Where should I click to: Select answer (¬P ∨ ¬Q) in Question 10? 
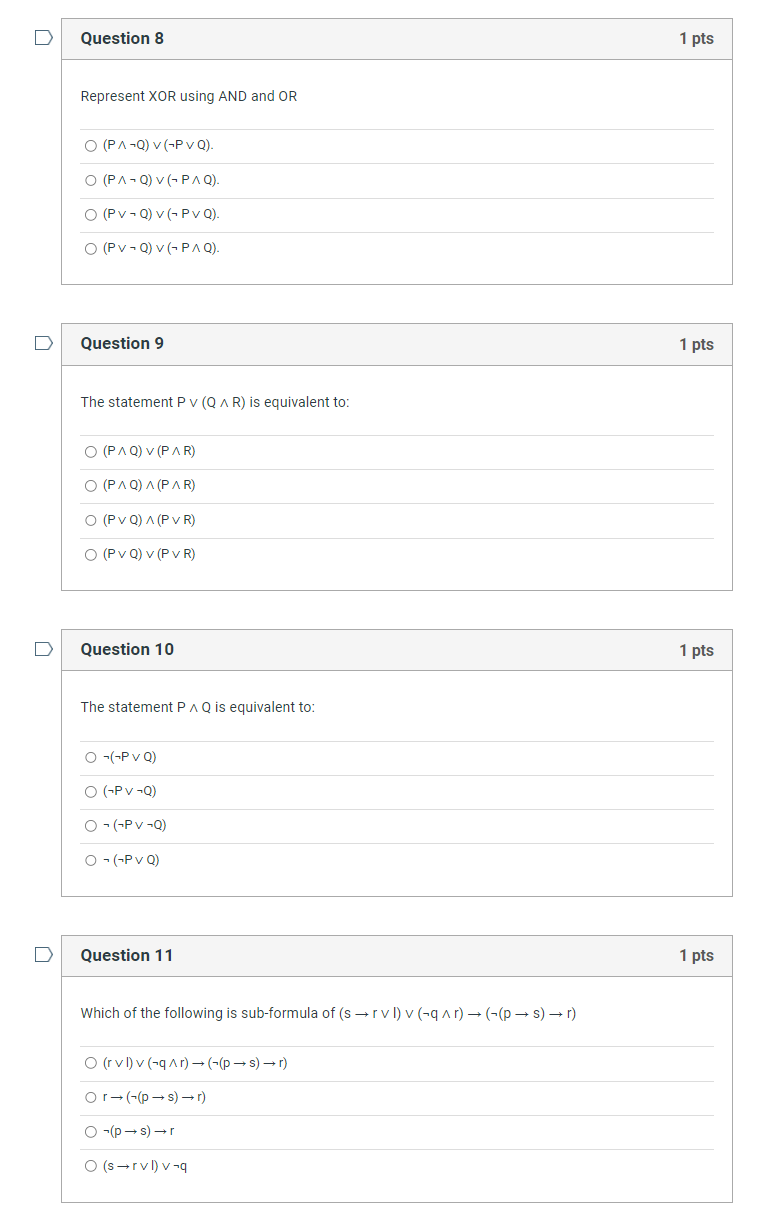(x=90, y=791)
